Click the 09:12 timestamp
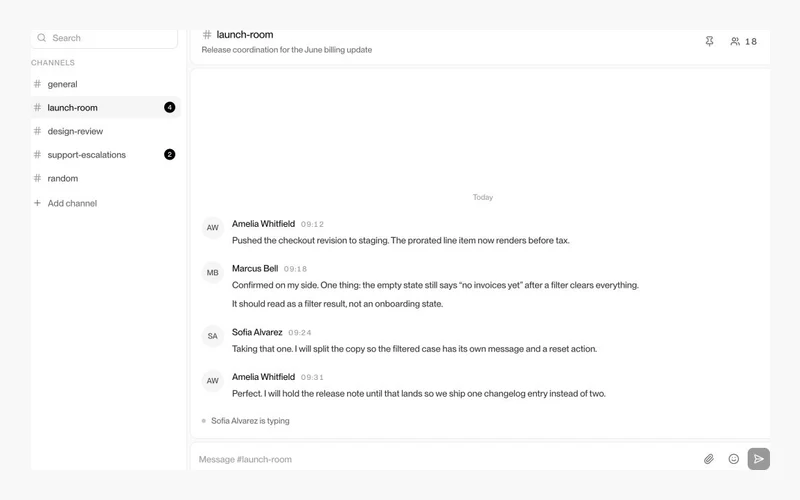 (312, 224)
